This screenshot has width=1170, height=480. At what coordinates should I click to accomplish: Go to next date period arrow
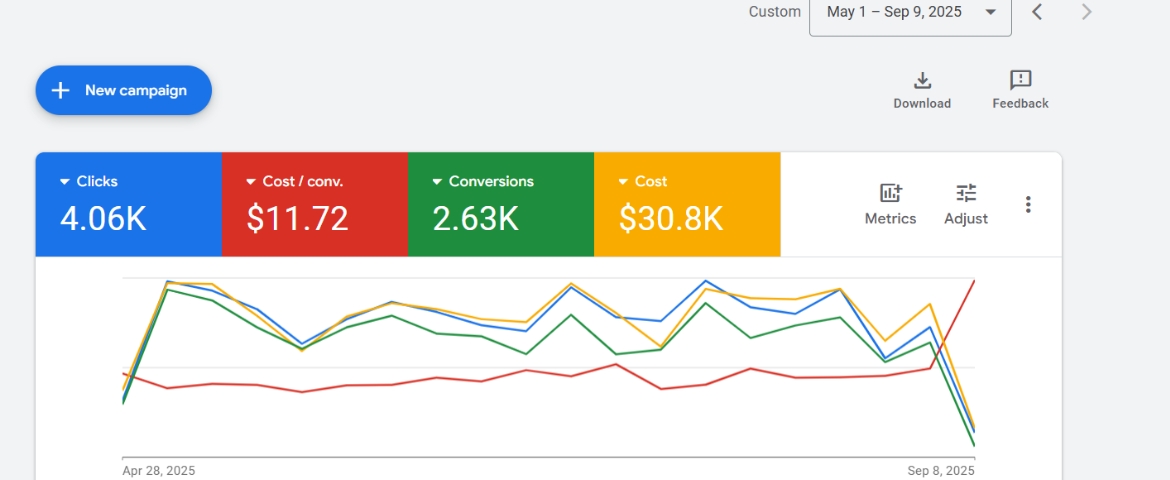click(1087, 12)
